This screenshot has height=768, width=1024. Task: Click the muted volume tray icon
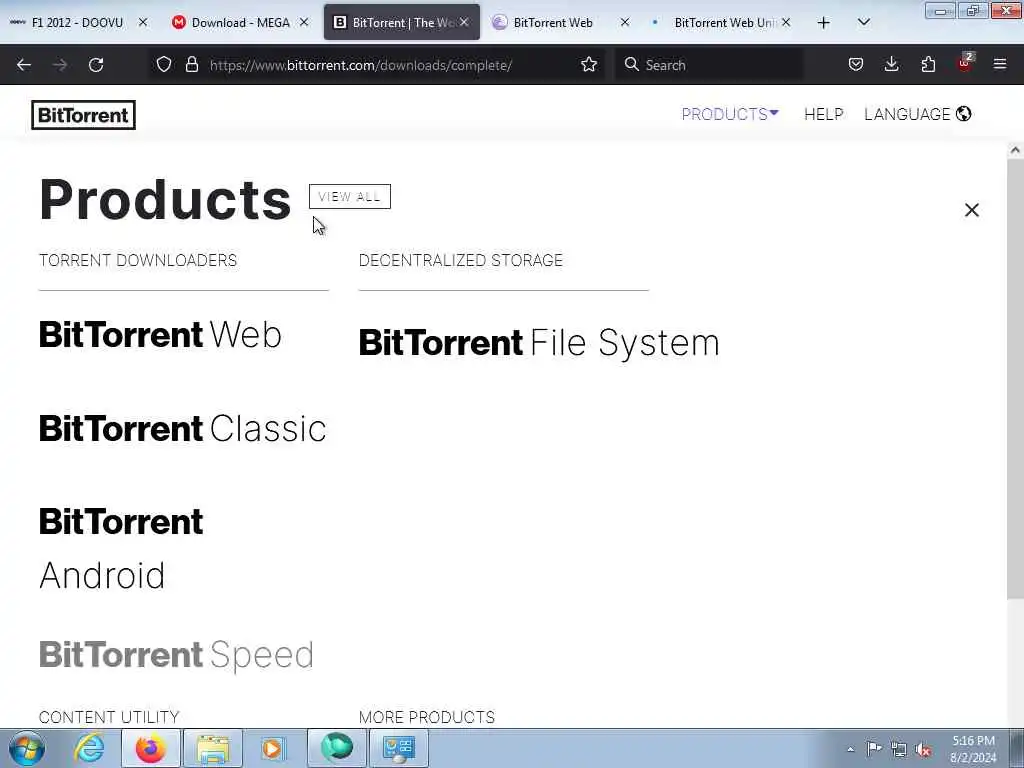tap(923, 749)
